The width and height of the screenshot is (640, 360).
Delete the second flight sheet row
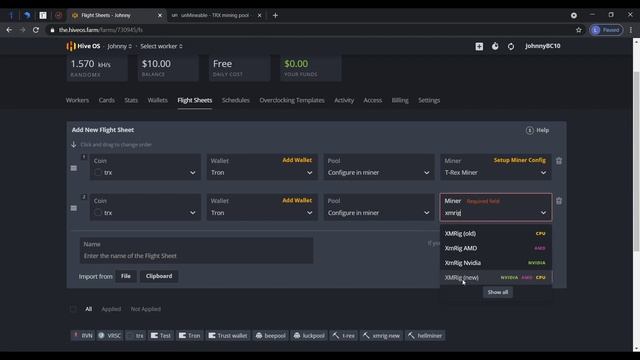click(559, 201)
